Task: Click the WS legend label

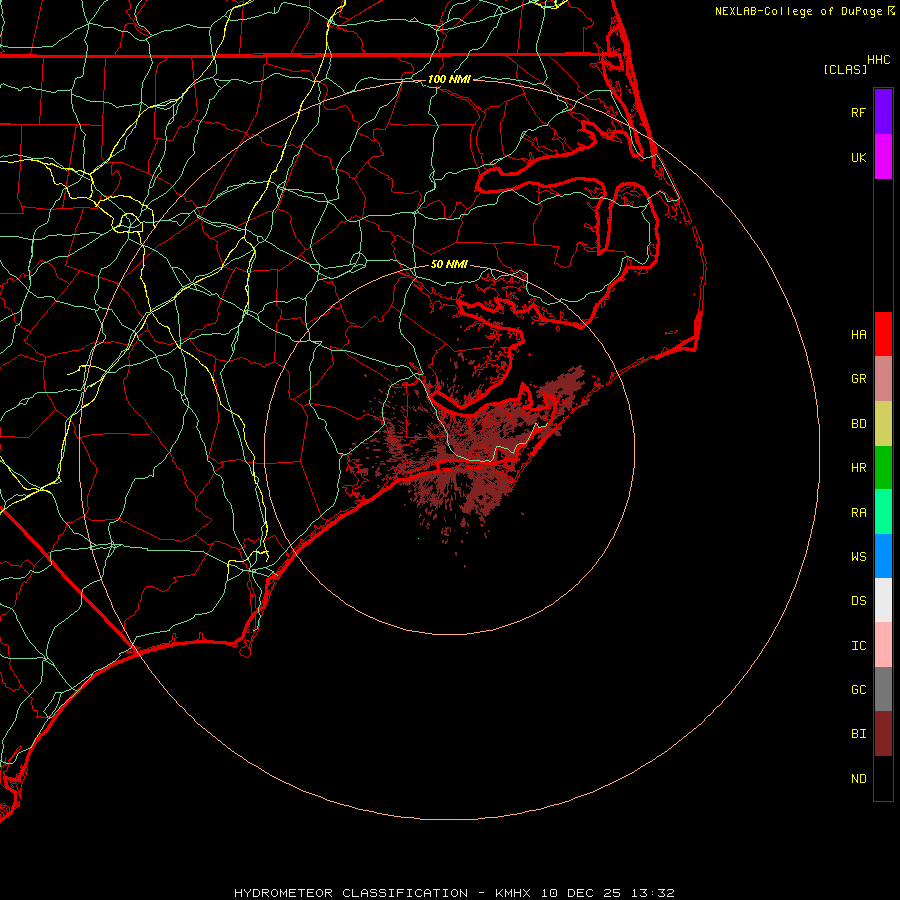Action: [x=858, y=556]
